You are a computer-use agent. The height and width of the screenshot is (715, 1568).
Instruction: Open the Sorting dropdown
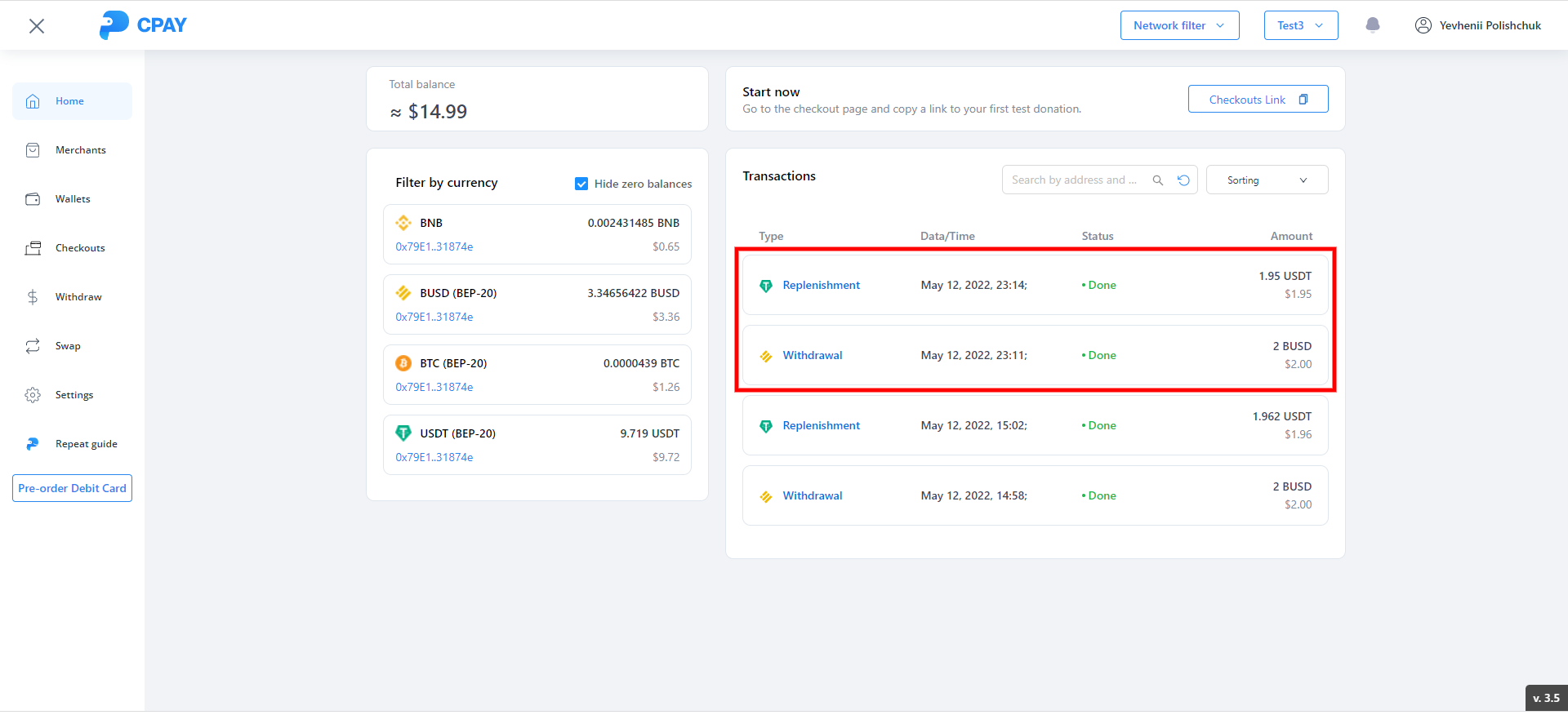click(x=1267, y=180)
